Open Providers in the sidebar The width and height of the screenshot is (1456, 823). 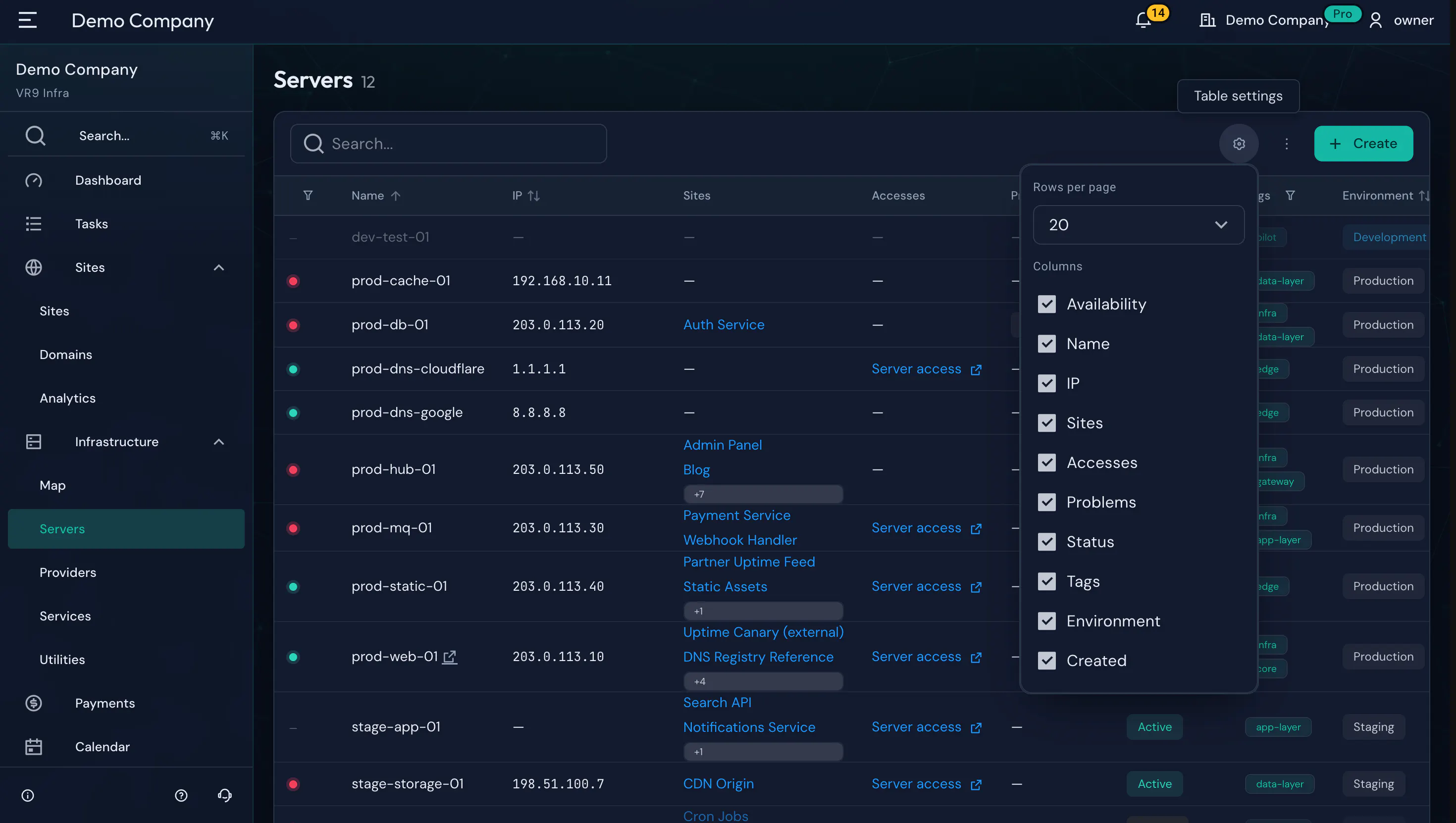tap(68, 572)
